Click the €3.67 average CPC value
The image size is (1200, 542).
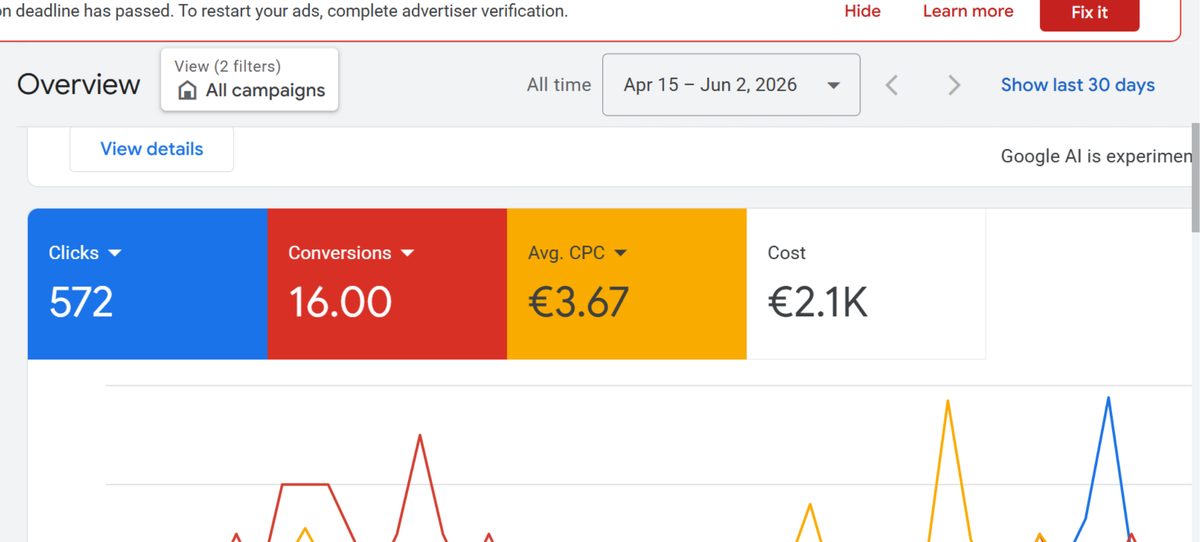point(579,302)
